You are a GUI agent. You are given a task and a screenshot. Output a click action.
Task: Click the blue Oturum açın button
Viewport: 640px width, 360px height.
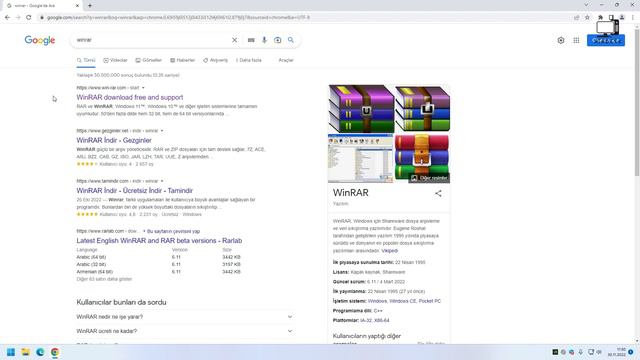pyautogui.click(x=606, y=40)
